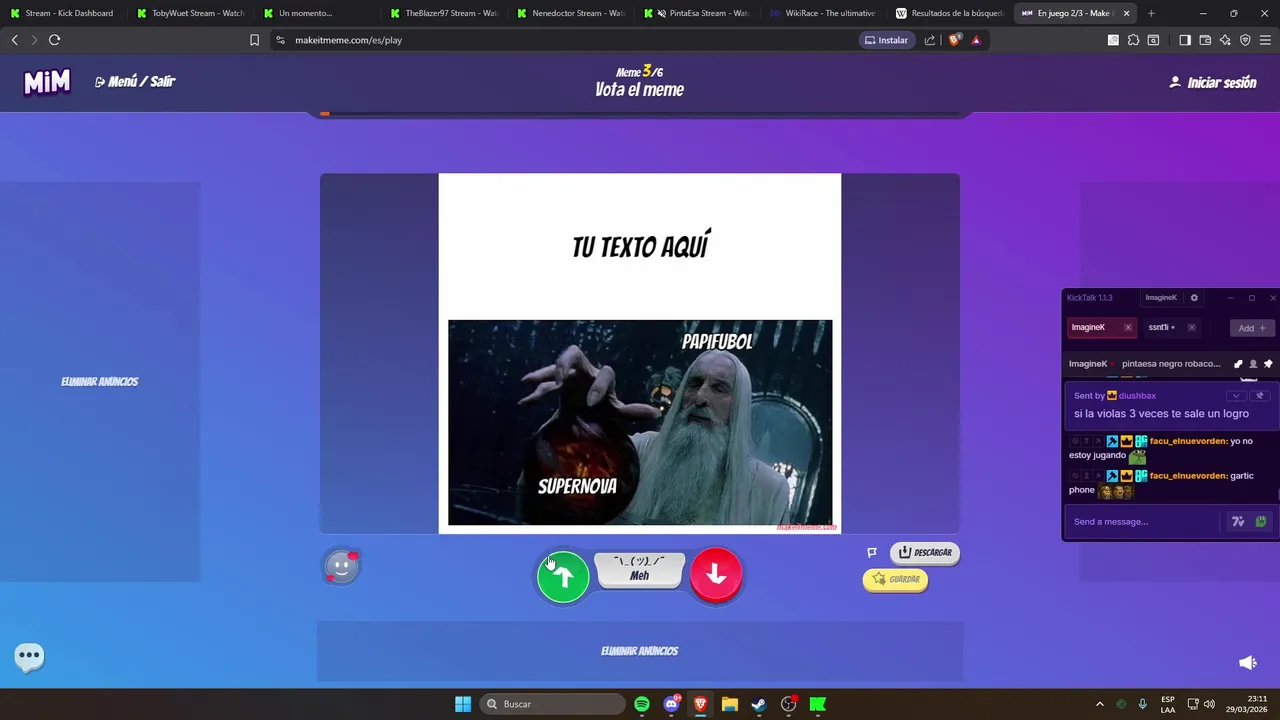Open File Explorer from the taskbar
The image size is (1280, 720).
coord(730,704)
